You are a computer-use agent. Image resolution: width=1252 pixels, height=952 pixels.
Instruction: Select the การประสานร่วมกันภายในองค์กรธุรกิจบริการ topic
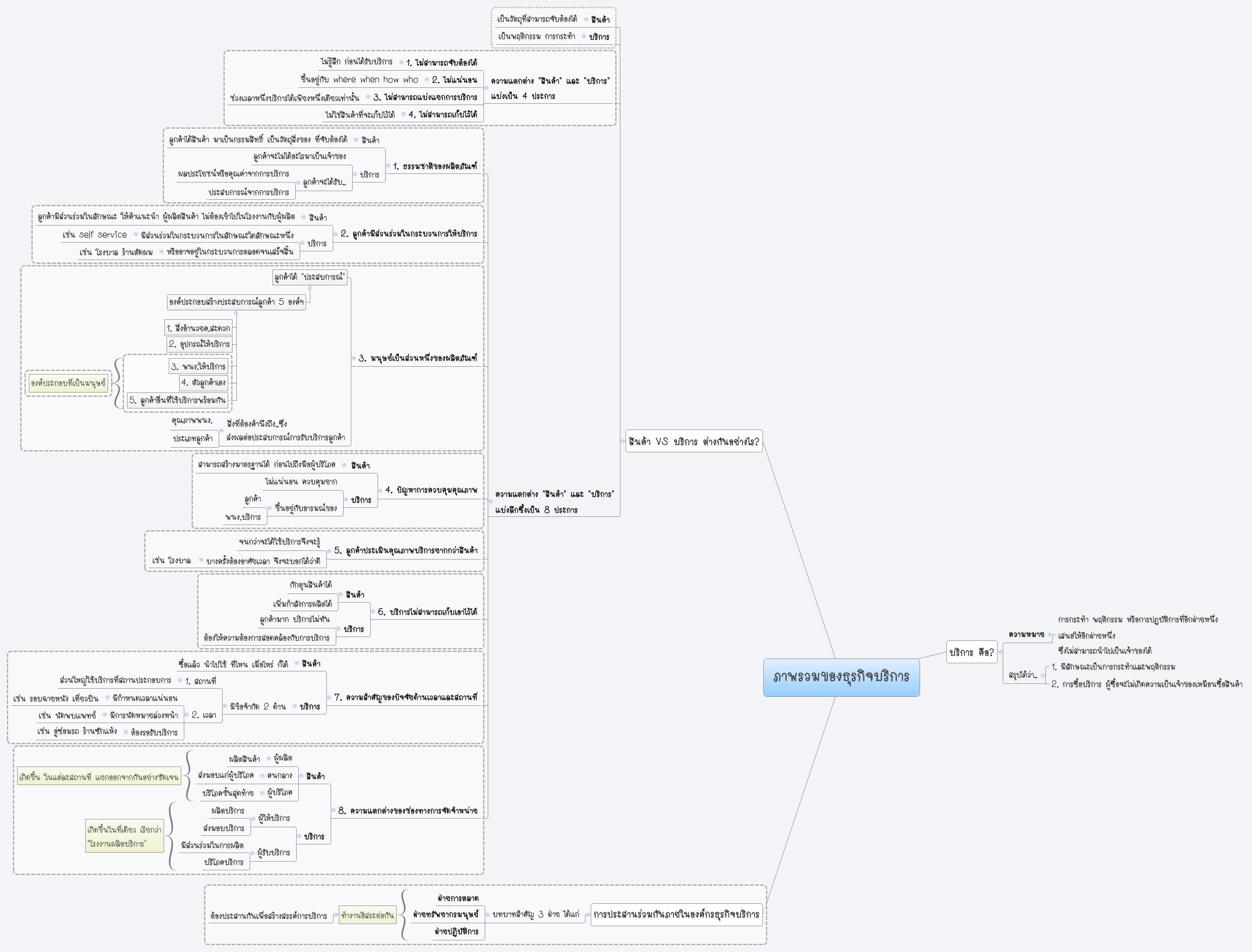tap(676, 915)
